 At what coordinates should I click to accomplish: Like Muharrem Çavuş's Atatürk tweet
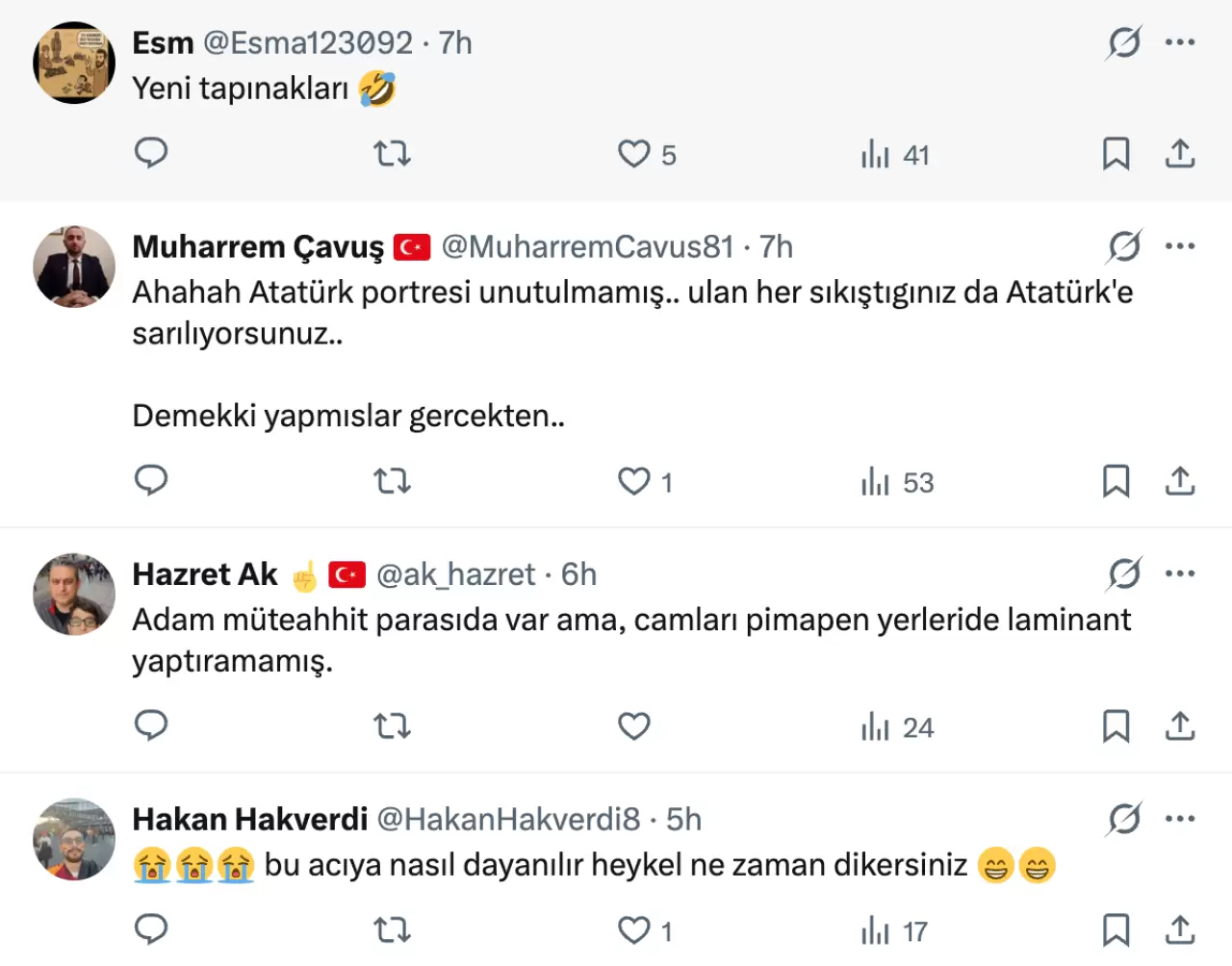pyautogui.click(x=634, y=481)
